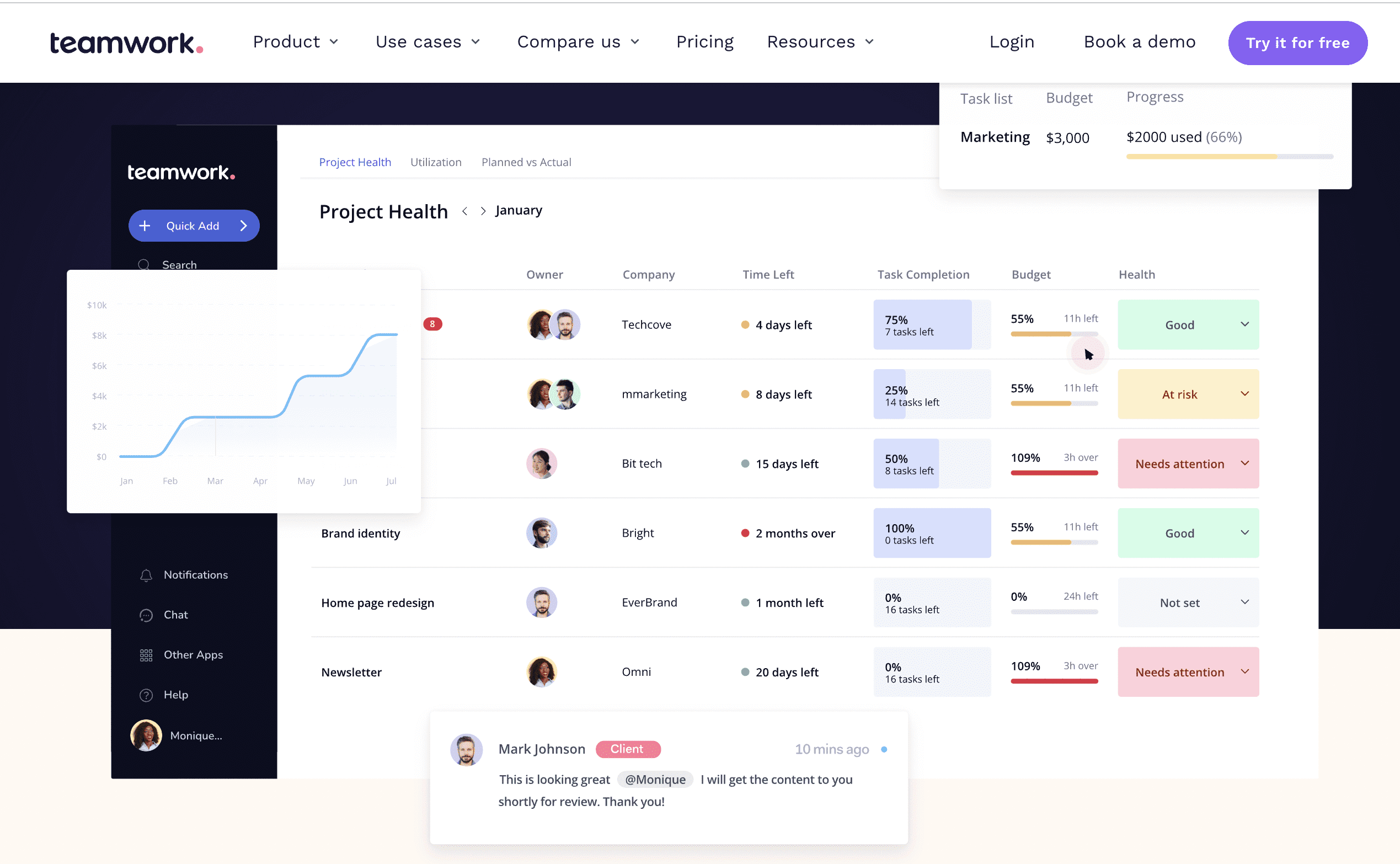Toggle the Project Health back arrow
1400x864 pixels.
click(464, 211)
